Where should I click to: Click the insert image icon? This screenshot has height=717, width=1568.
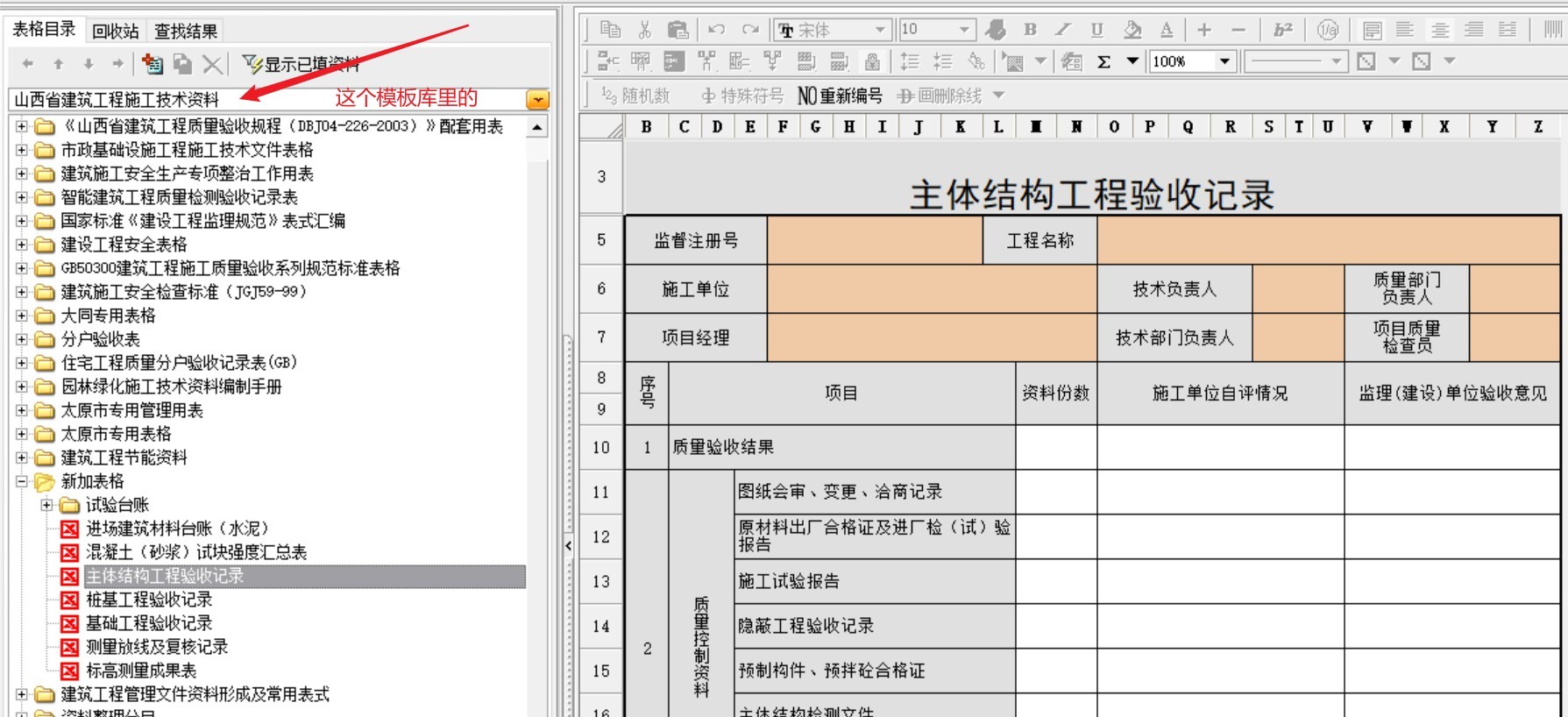(x=1014, y=62)
